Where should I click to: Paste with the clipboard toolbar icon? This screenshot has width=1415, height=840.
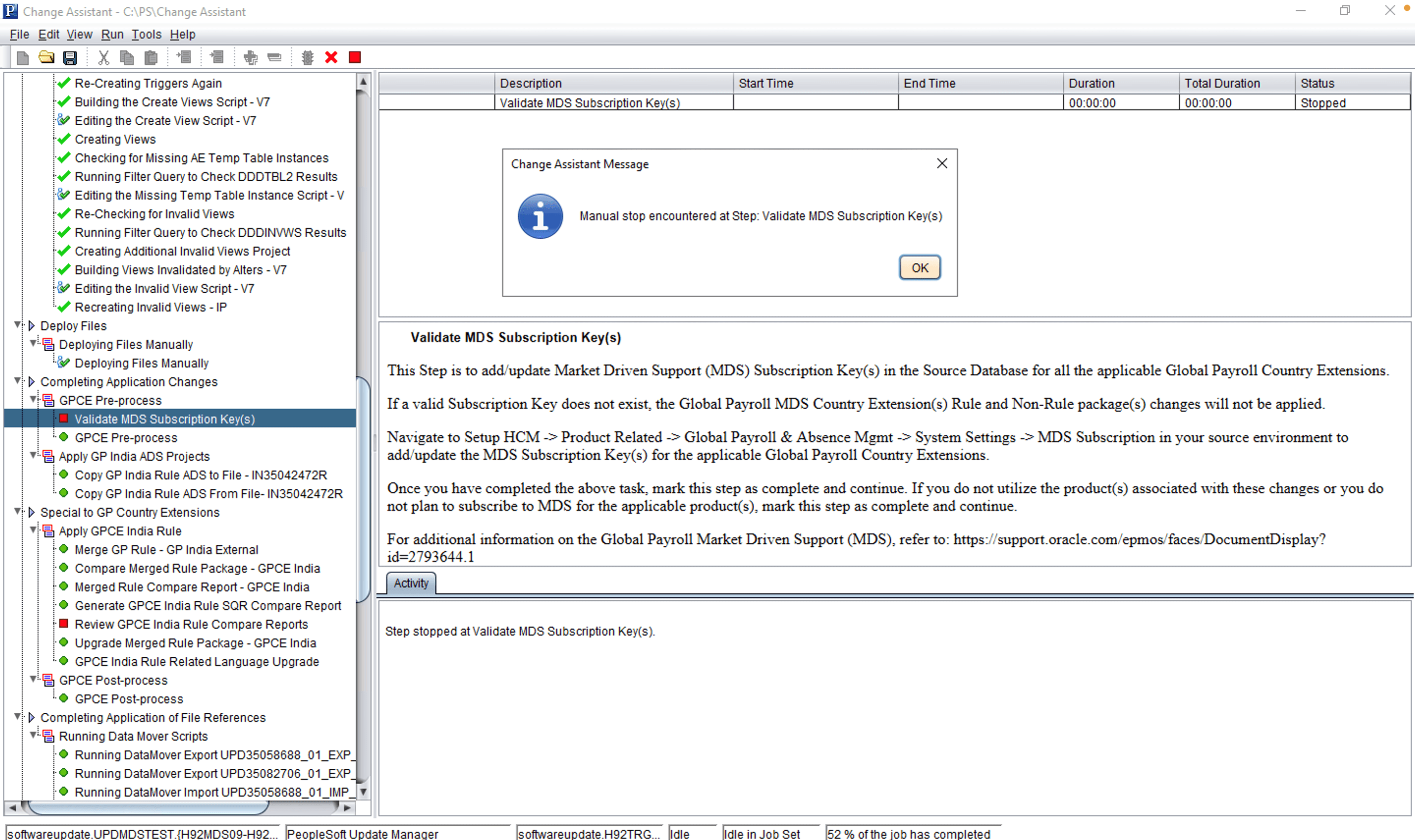coord(150,57)
